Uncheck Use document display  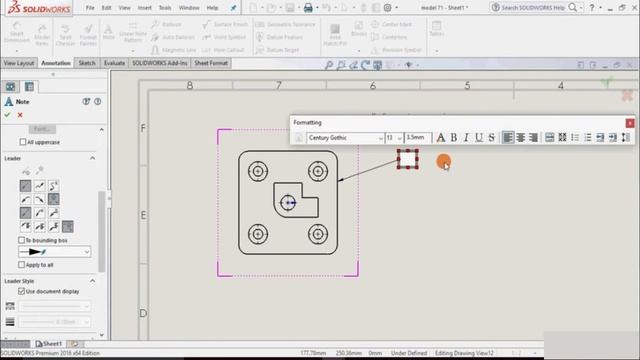(x=22, y=291)
